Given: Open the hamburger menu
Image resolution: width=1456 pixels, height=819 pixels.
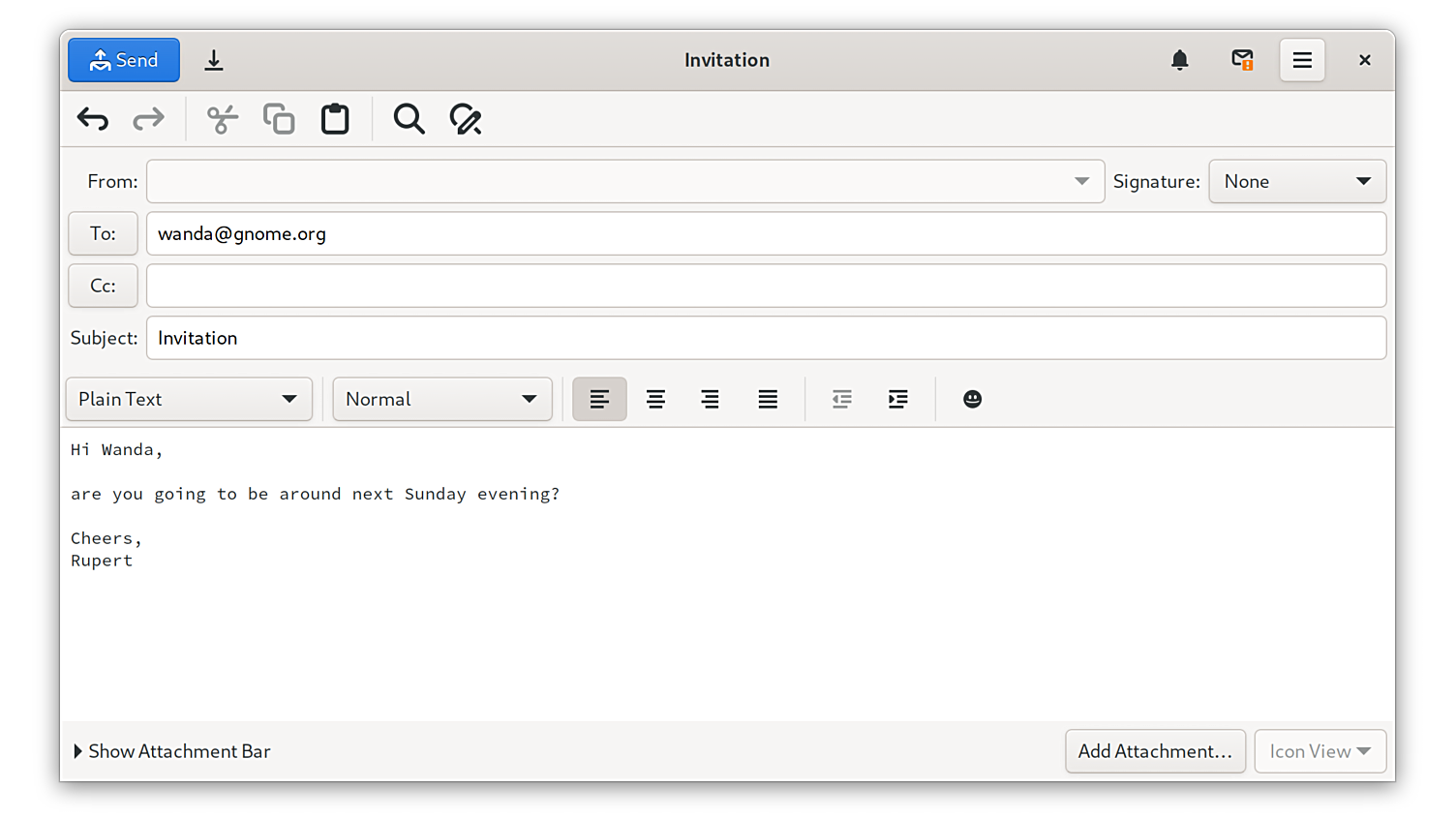Looking at the screenshot, I should pos(1302,60).
